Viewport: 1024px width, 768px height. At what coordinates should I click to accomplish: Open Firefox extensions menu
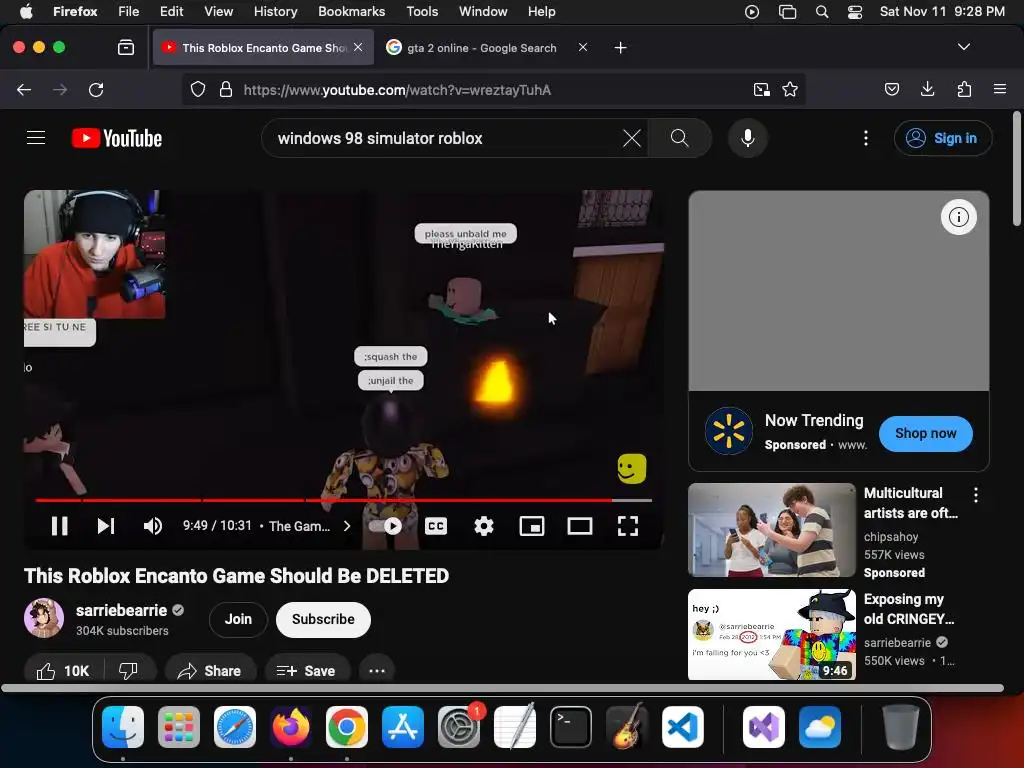[x=964, y=89]
